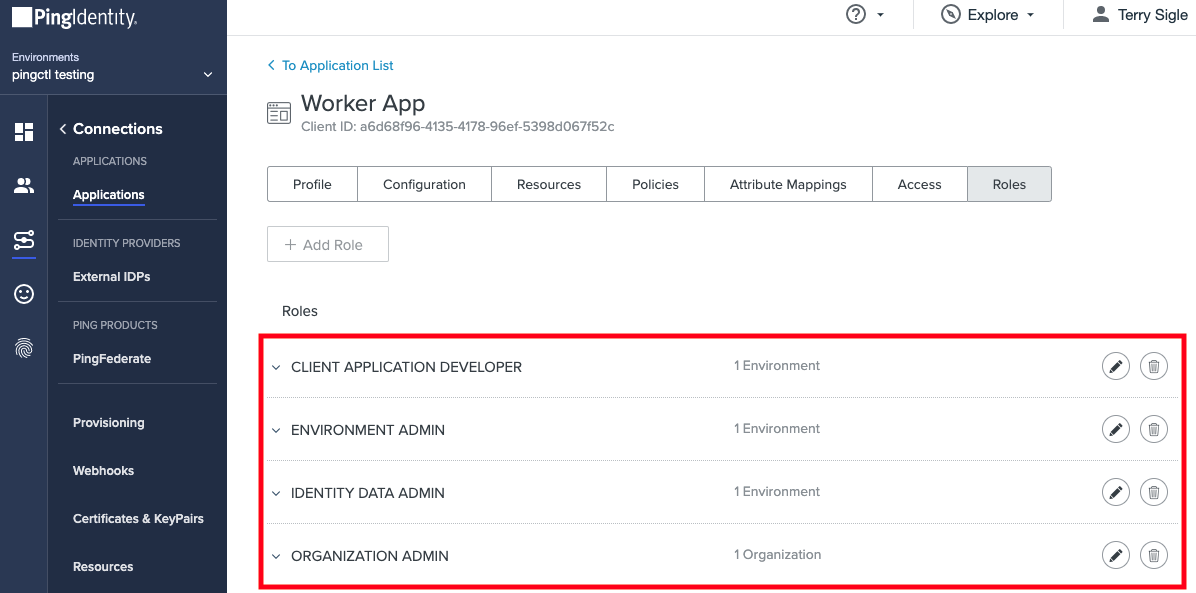Edit the CLIENT APPLICATION DEVELOPER role with the pencil icon
This screenshot has width=1196, height=593.
point(1115,366)
